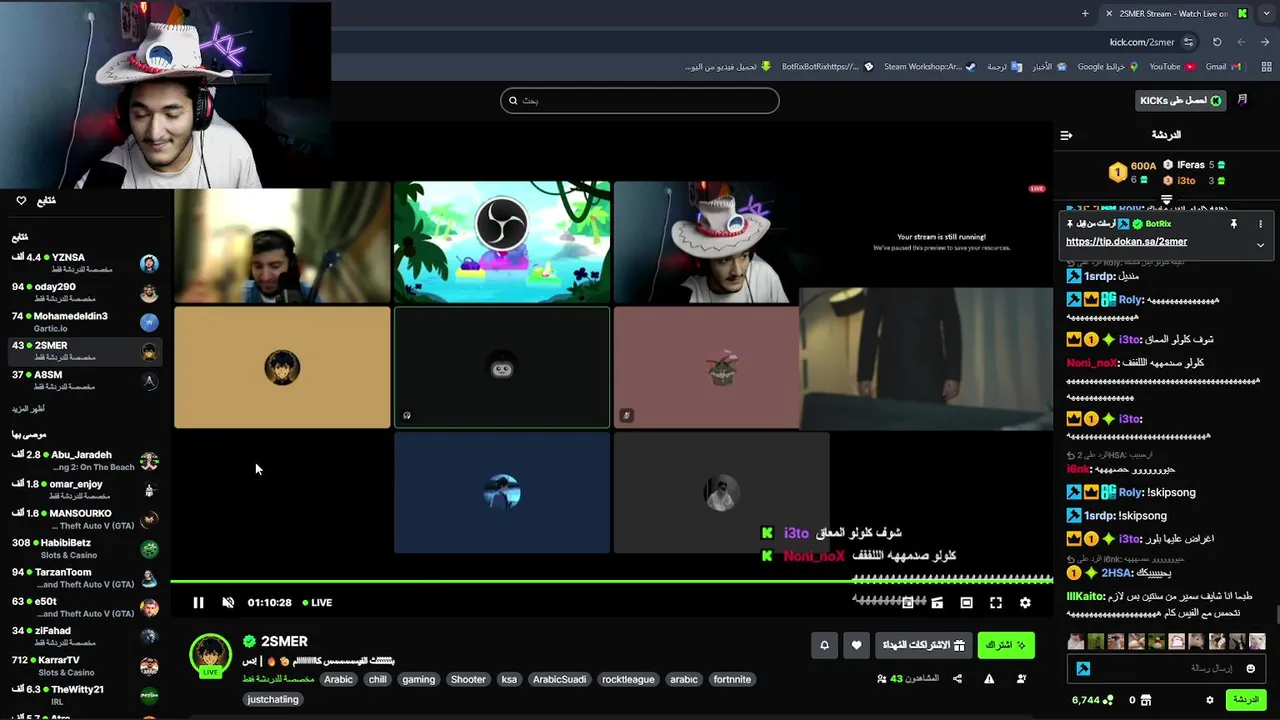Open the oday290 channel in the sidebar
The height and width of the screenshot is (720, 1280).
tap(85, 292)
